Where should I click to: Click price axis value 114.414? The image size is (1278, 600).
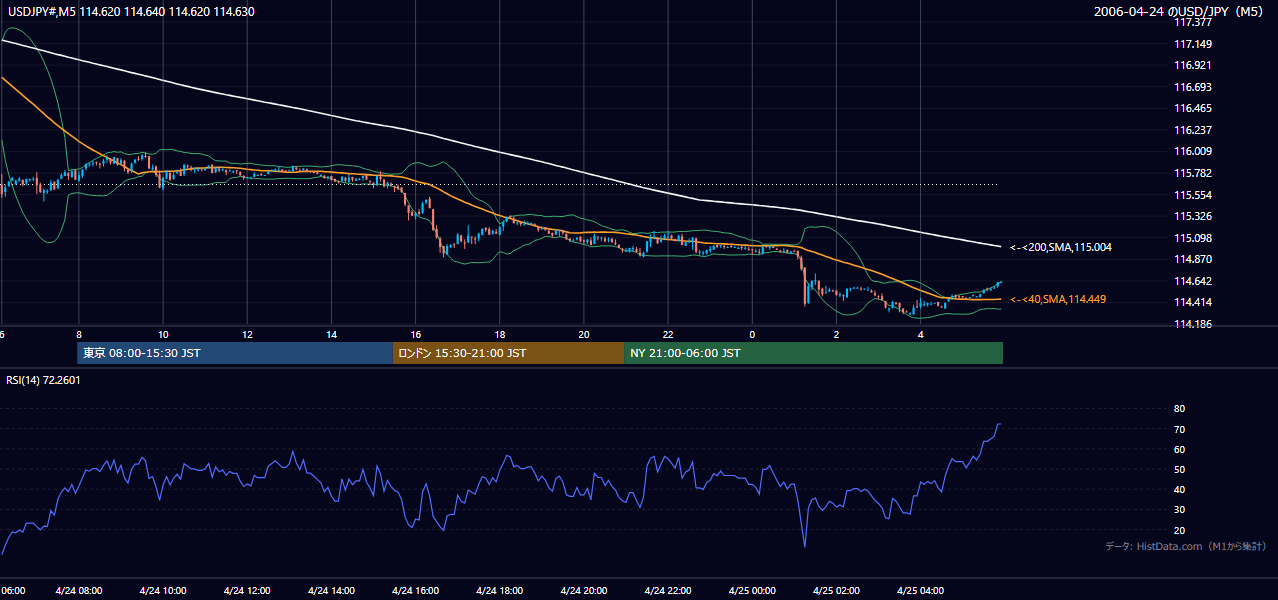coord(1192,302)
